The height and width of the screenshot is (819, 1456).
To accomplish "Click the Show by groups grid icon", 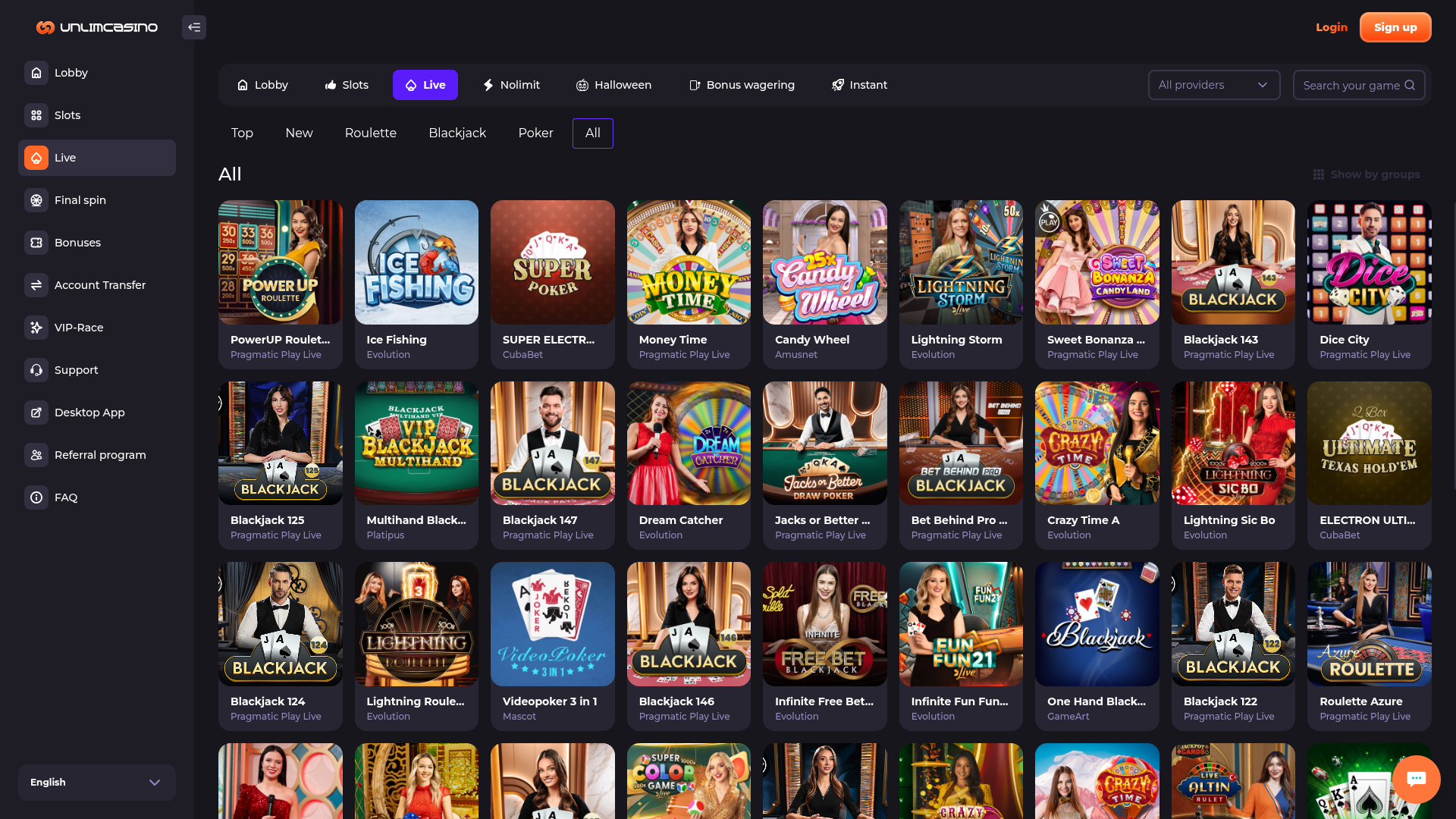I will [x=1319, y=174].
